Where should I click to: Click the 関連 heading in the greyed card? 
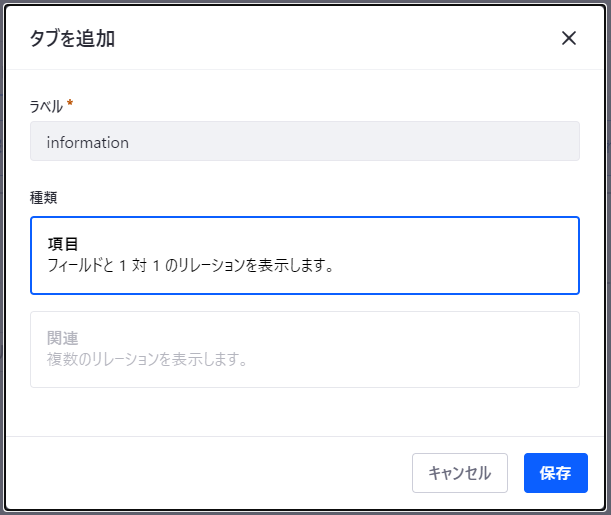62,338
